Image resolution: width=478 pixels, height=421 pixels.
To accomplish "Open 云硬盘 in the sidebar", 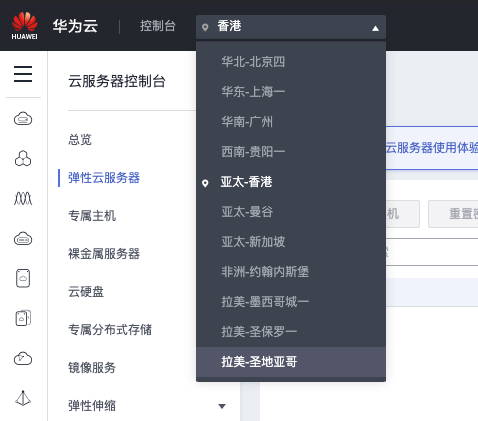I will 86,292.
